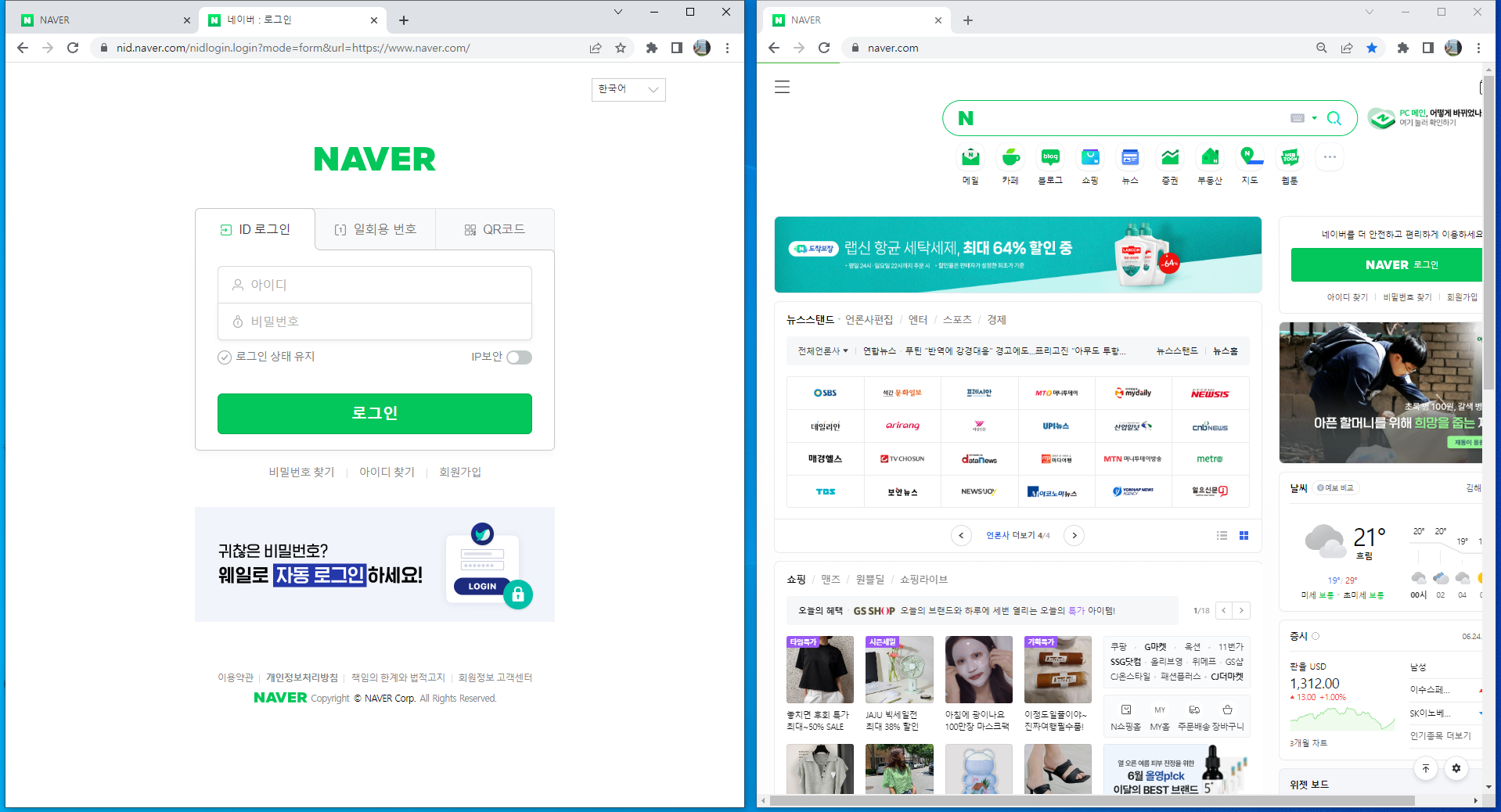Open 개인정보처리방침 footer link

302,677
